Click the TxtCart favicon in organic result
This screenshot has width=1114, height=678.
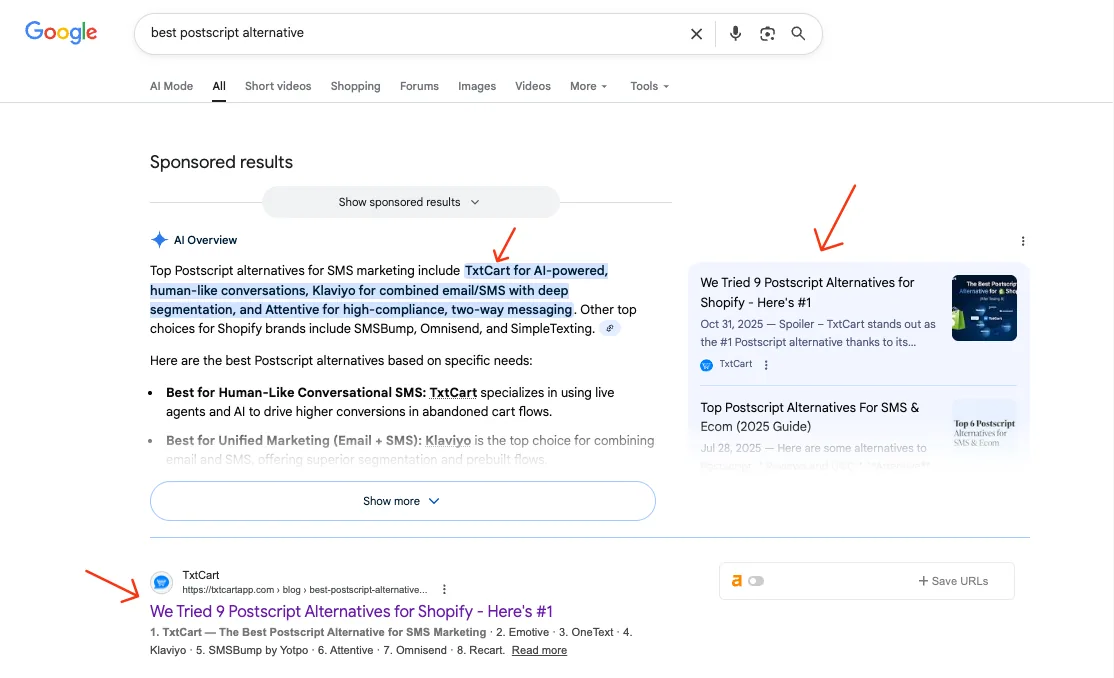pos(162,582)
